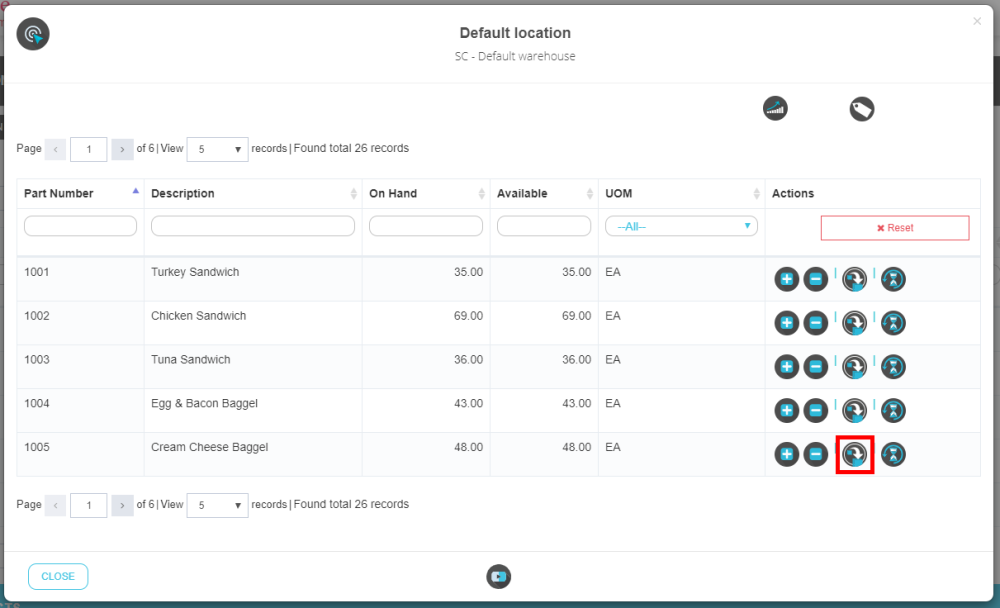The image size is (1000, 608).
Task: Click the Description filter input field
Action: click(253, 227)
